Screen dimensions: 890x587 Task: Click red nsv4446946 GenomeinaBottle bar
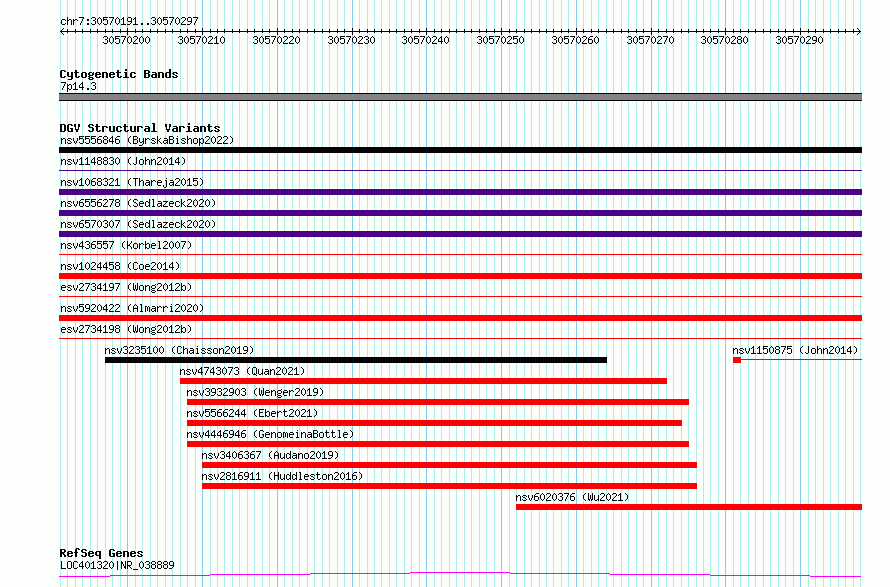[438, 444]
